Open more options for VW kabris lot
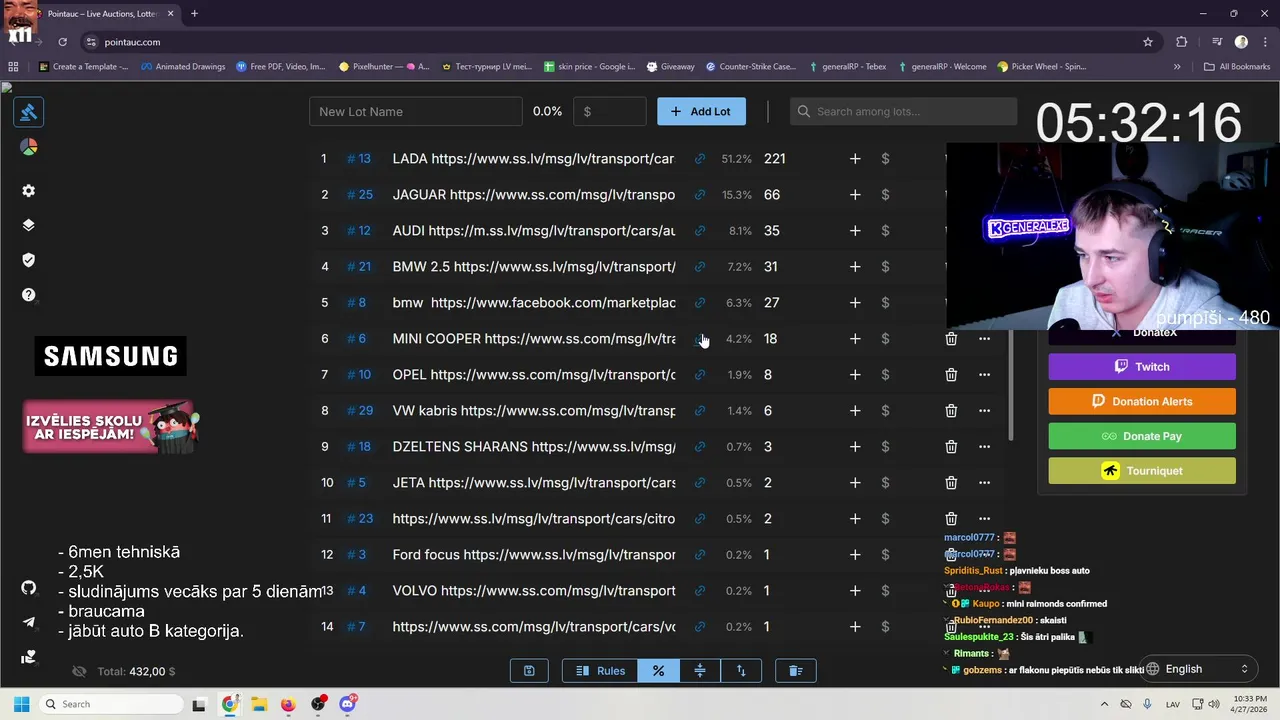This screenshot has width=1280, height=720. click(x=984, y=411)
